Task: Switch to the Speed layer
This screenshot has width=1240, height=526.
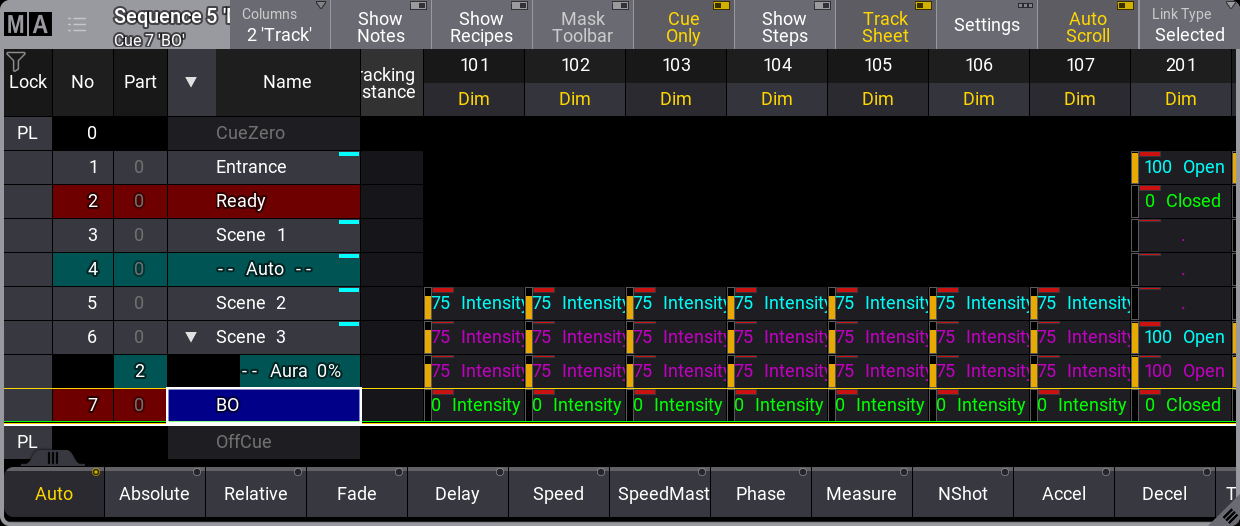Action: (558, 493)
